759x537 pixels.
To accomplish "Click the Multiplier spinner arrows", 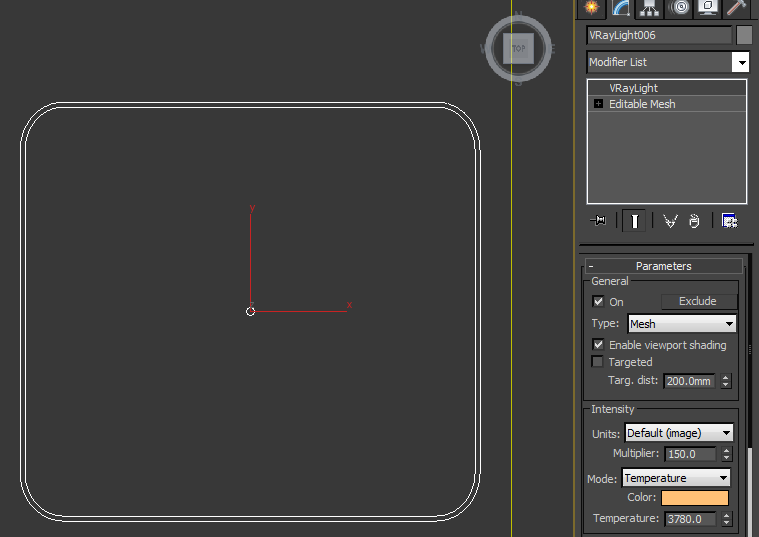I will pyautogui.click(x=726, y=454).
